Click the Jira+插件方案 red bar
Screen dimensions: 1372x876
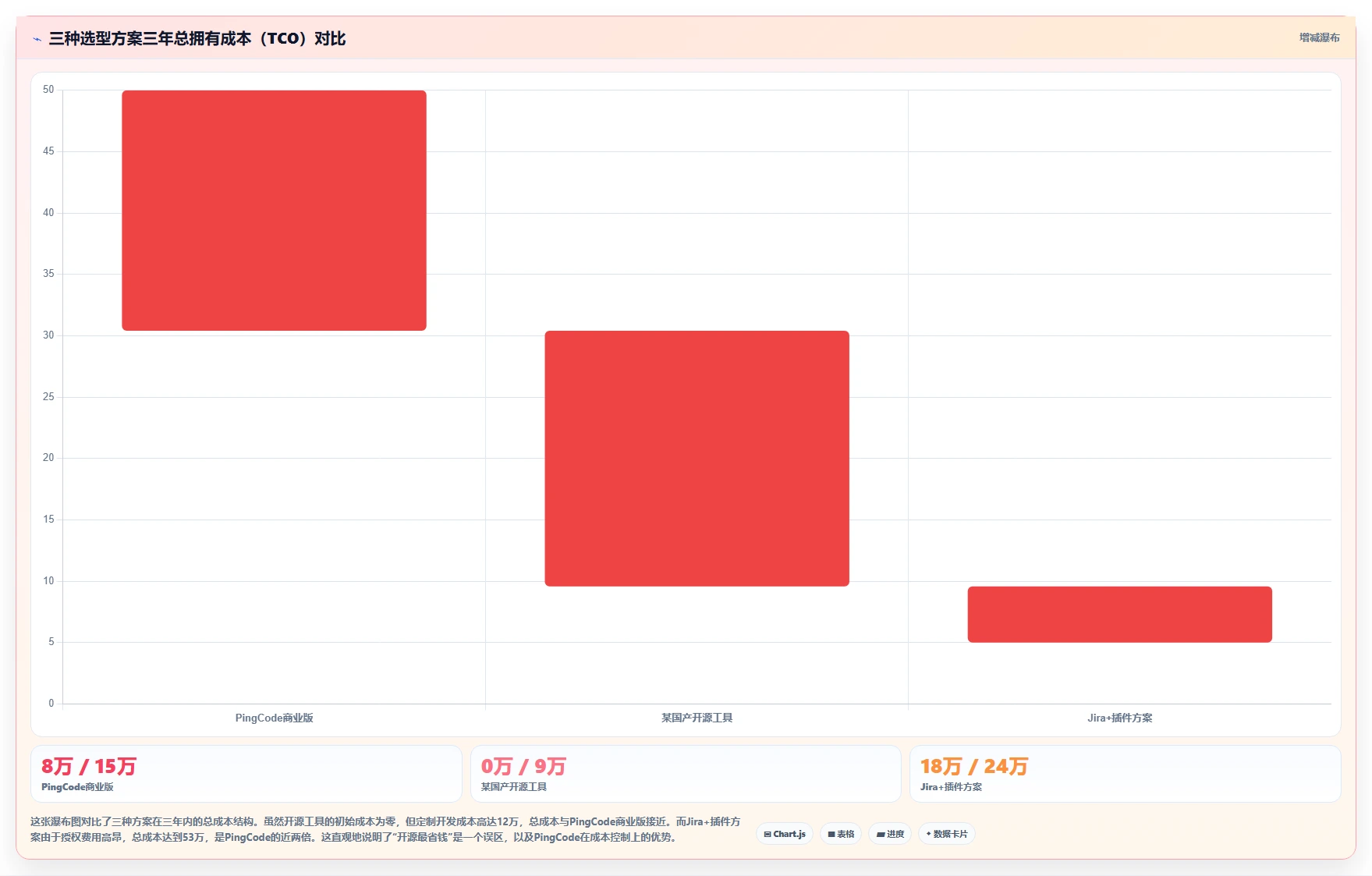[x=1119, y=615]
